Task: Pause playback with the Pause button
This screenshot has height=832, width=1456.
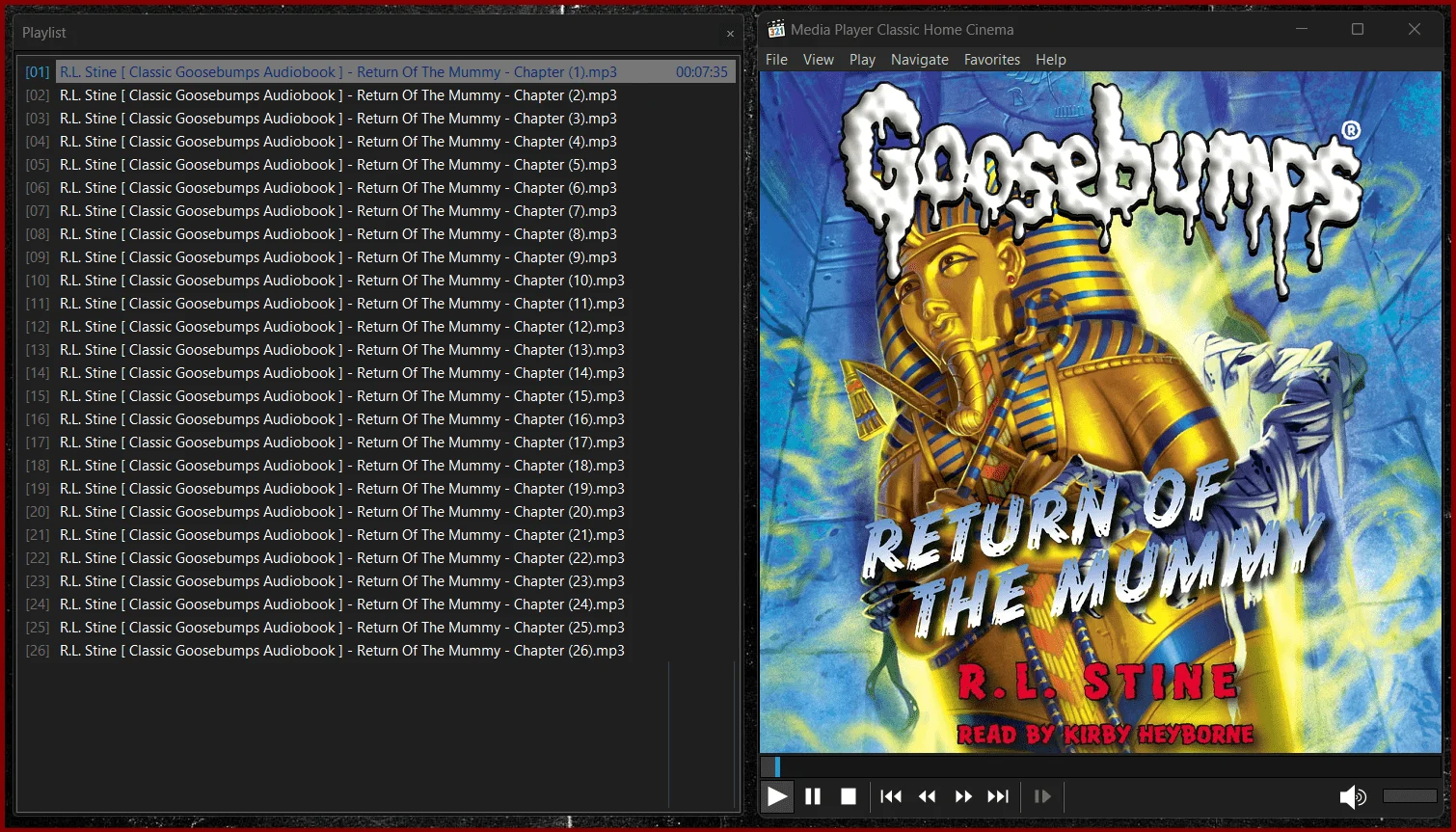Action: [x=813, y=796]
